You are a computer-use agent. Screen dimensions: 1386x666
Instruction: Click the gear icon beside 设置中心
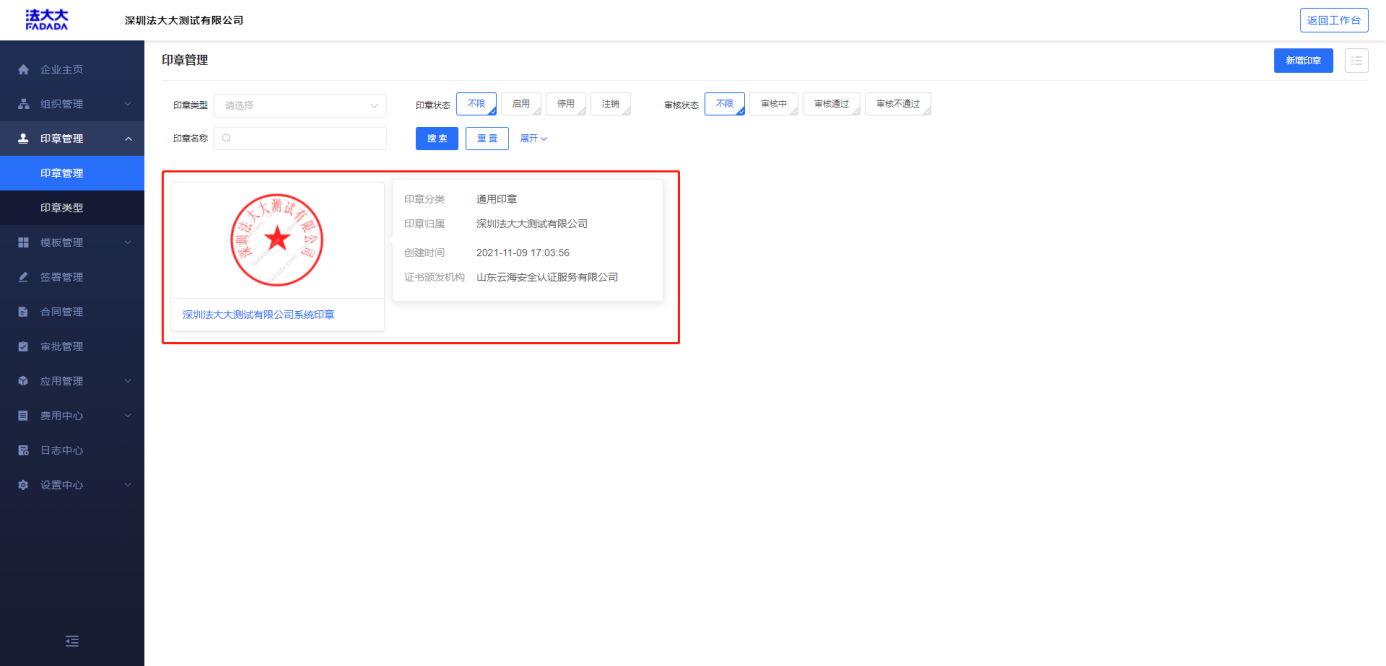(x=24, y=485)
